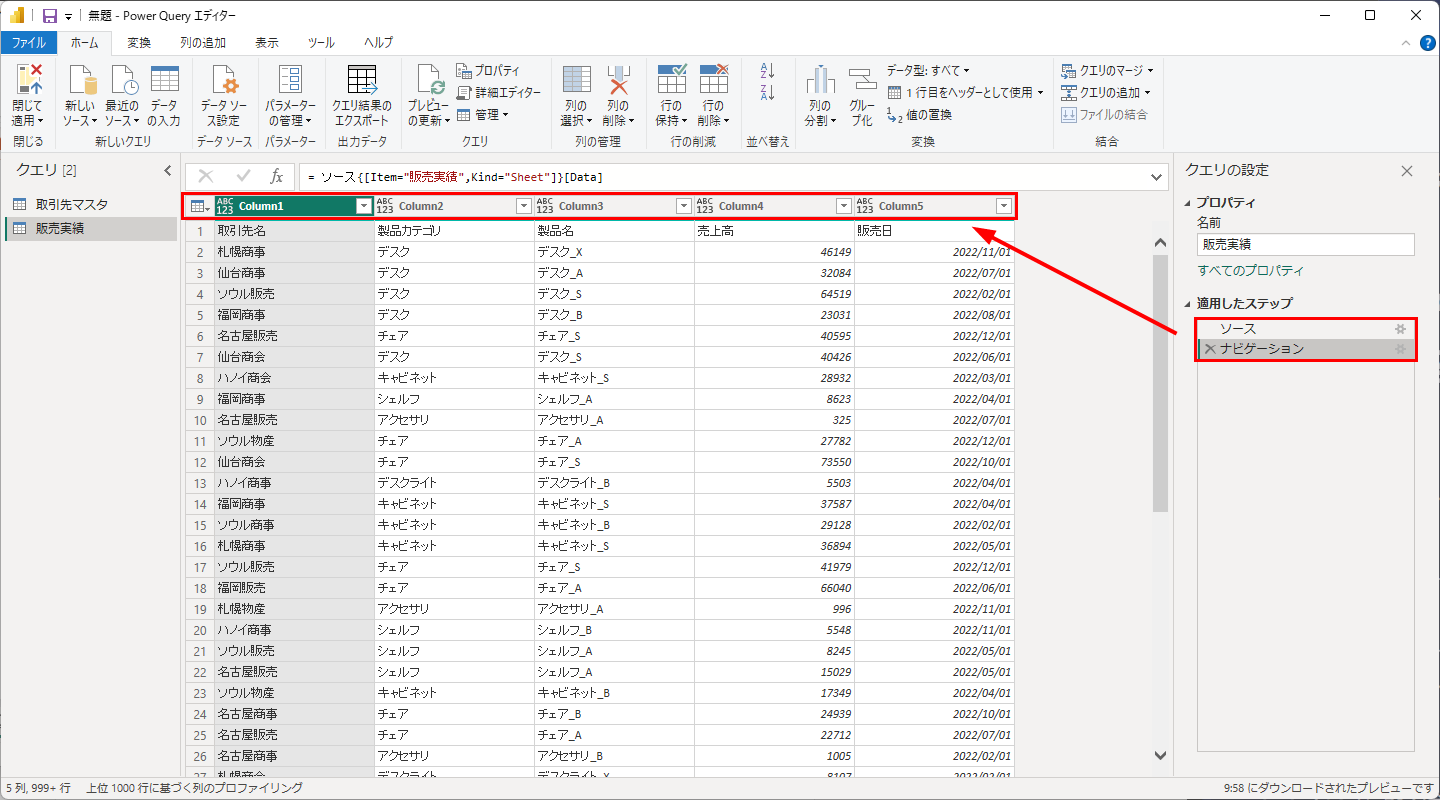Click Replace Values (値の置換)
The width and height of the screenshot is (1440, 800).
[x=919, y=114]
